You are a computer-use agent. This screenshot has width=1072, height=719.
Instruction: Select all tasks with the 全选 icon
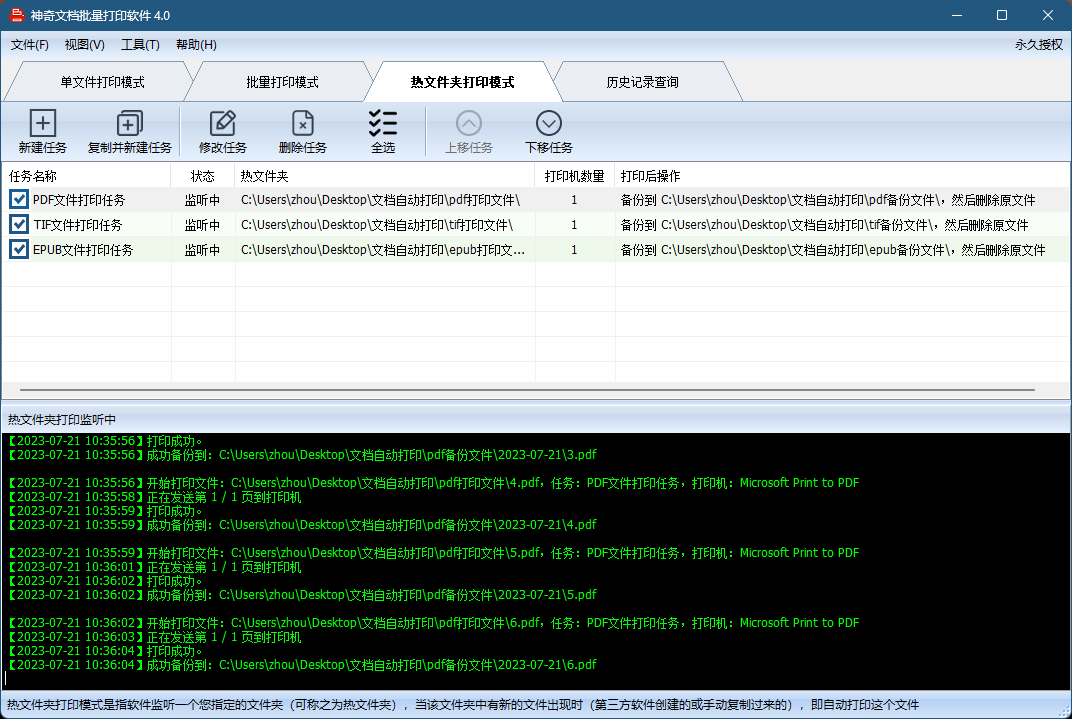(383, 131)
